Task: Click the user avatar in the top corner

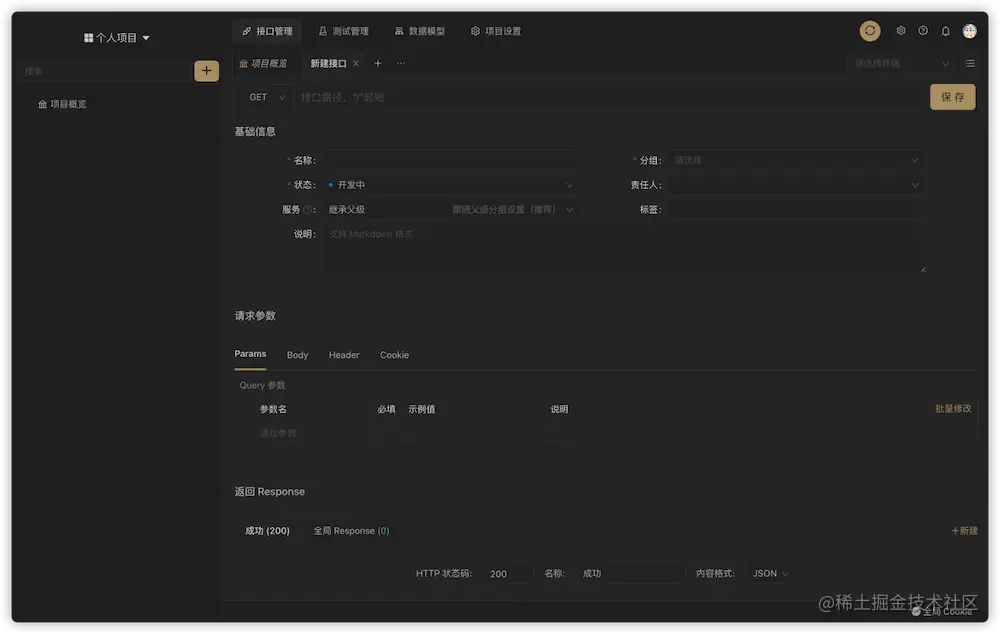Action: click(x=969, y=30)
